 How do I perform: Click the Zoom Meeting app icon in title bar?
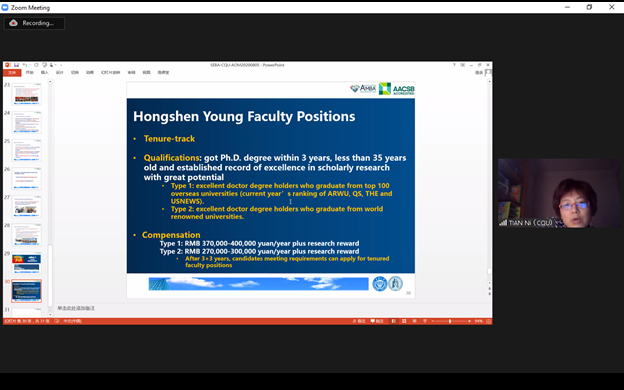tap(5, 7)
